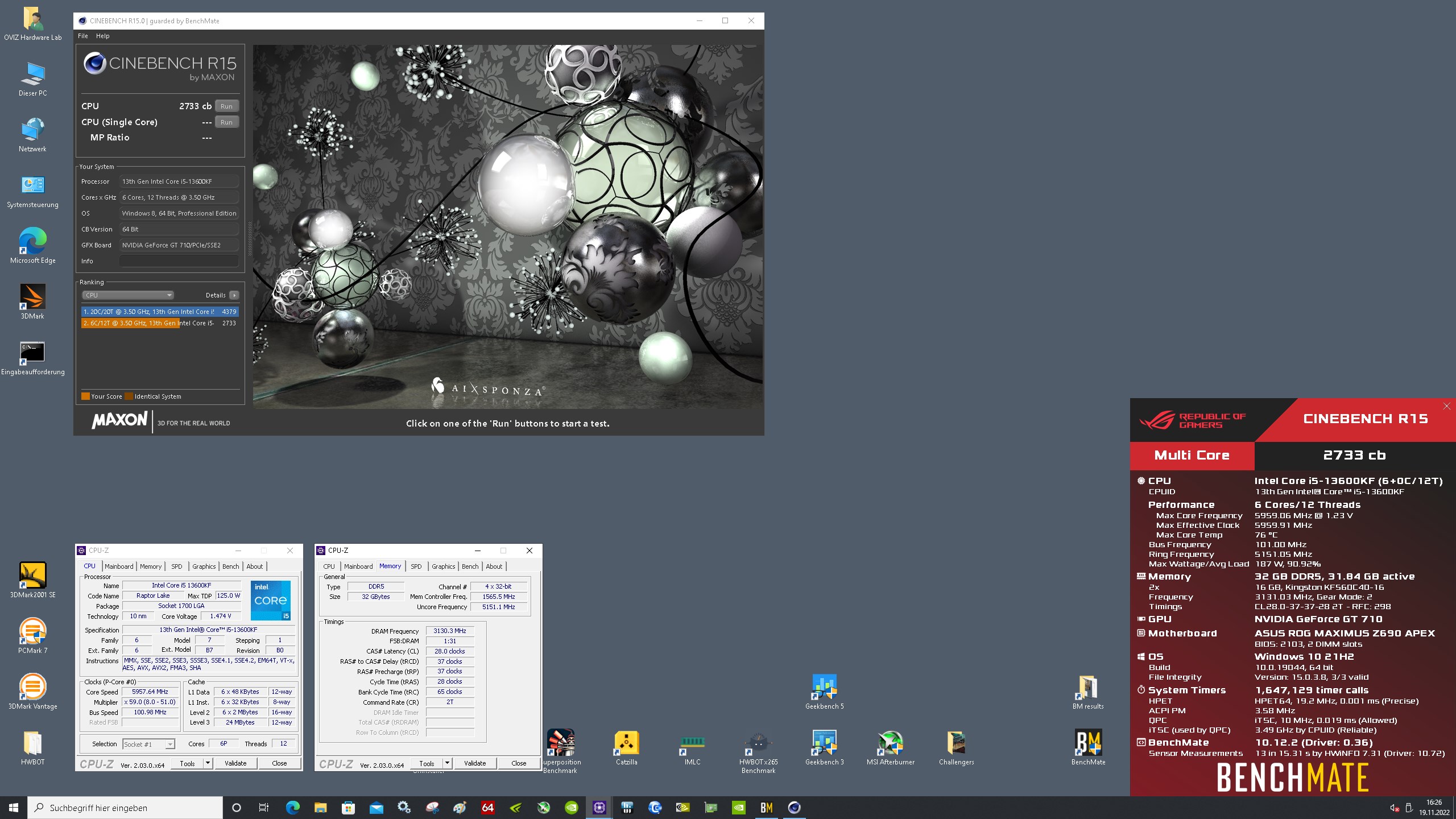Launch the Geekbench 5 desktop shortcut
Screen dimensions: 1456x819
(824, 691)
